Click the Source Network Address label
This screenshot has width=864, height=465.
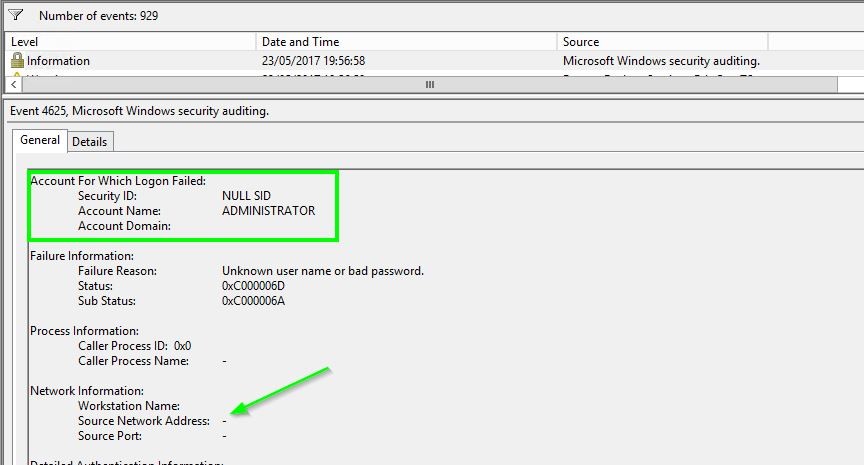click(x=144, y=421)
